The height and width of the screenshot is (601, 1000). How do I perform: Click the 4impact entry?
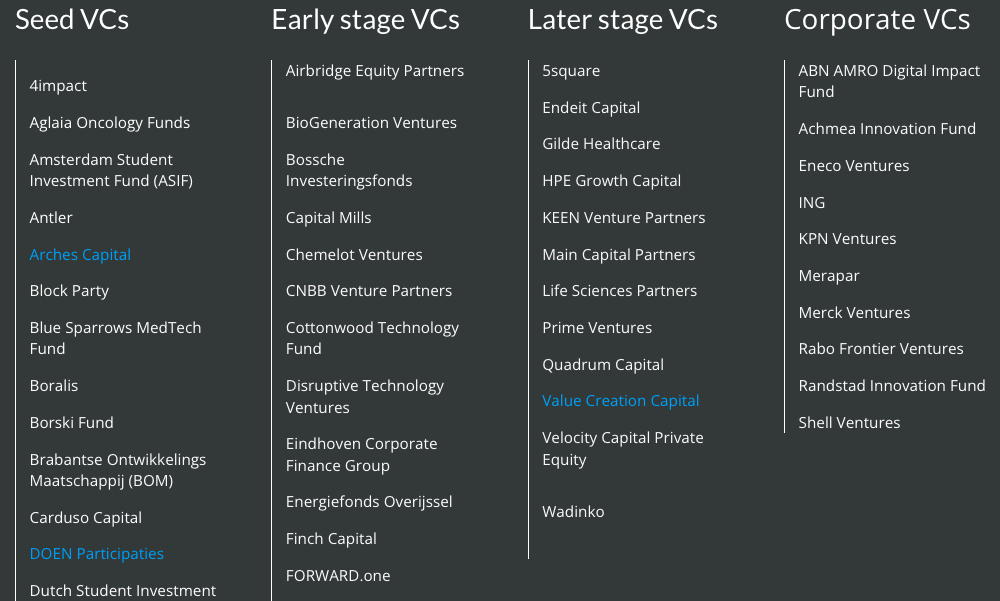(58, 85)
